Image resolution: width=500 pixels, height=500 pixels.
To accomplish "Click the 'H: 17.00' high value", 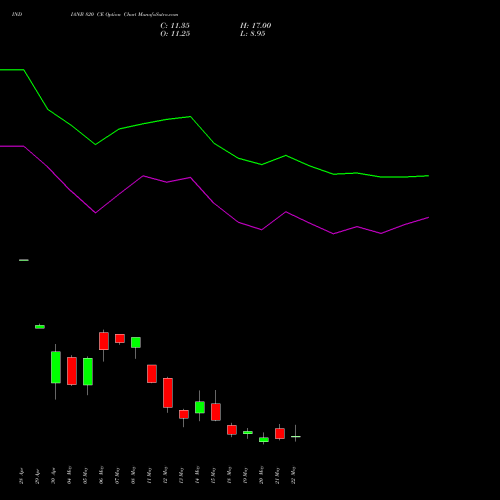I will [256, 26].
